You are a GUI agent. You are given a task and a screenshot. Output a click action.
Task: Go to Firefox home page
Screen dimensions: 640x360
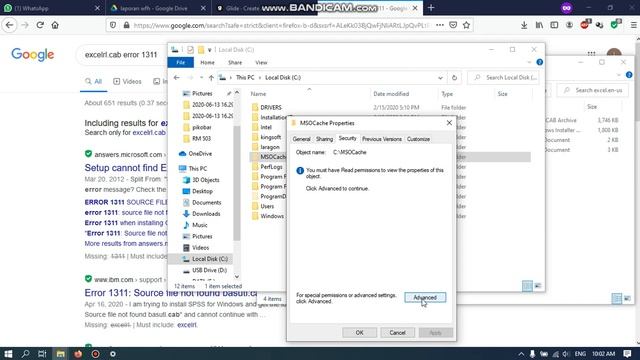coord(55,25)
